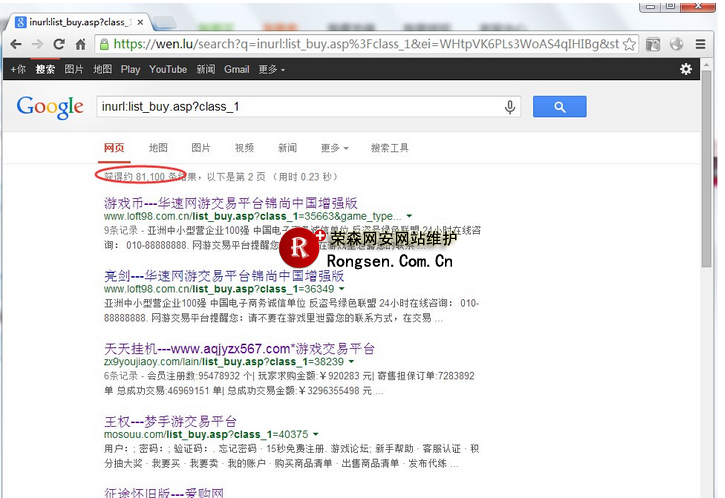Open the 天天挂机 search result link
The width and height of the screenshot is (725, 498).
(x=239, y=348)
